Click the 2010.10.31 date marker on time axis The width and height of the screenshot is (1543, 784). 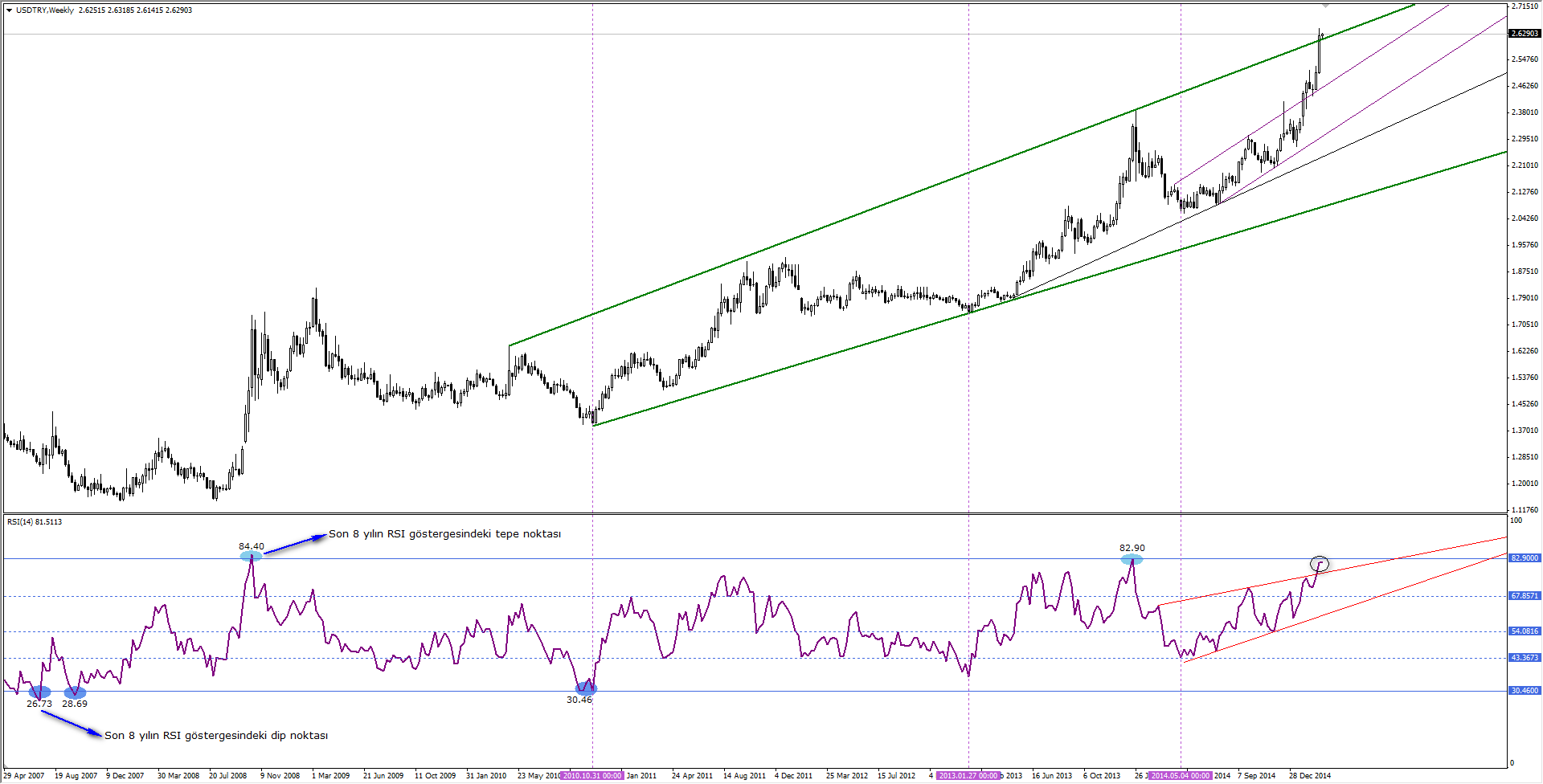[592, 776]
